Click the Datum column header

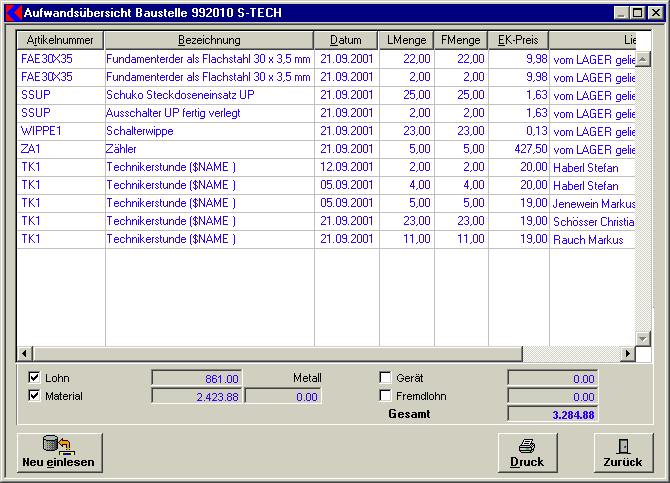click(x=346, y=39)
